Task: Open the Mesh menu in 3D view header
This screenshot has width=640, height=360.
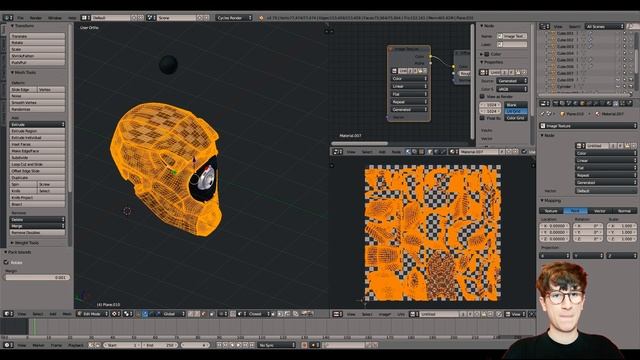Action: click(67, 314)
